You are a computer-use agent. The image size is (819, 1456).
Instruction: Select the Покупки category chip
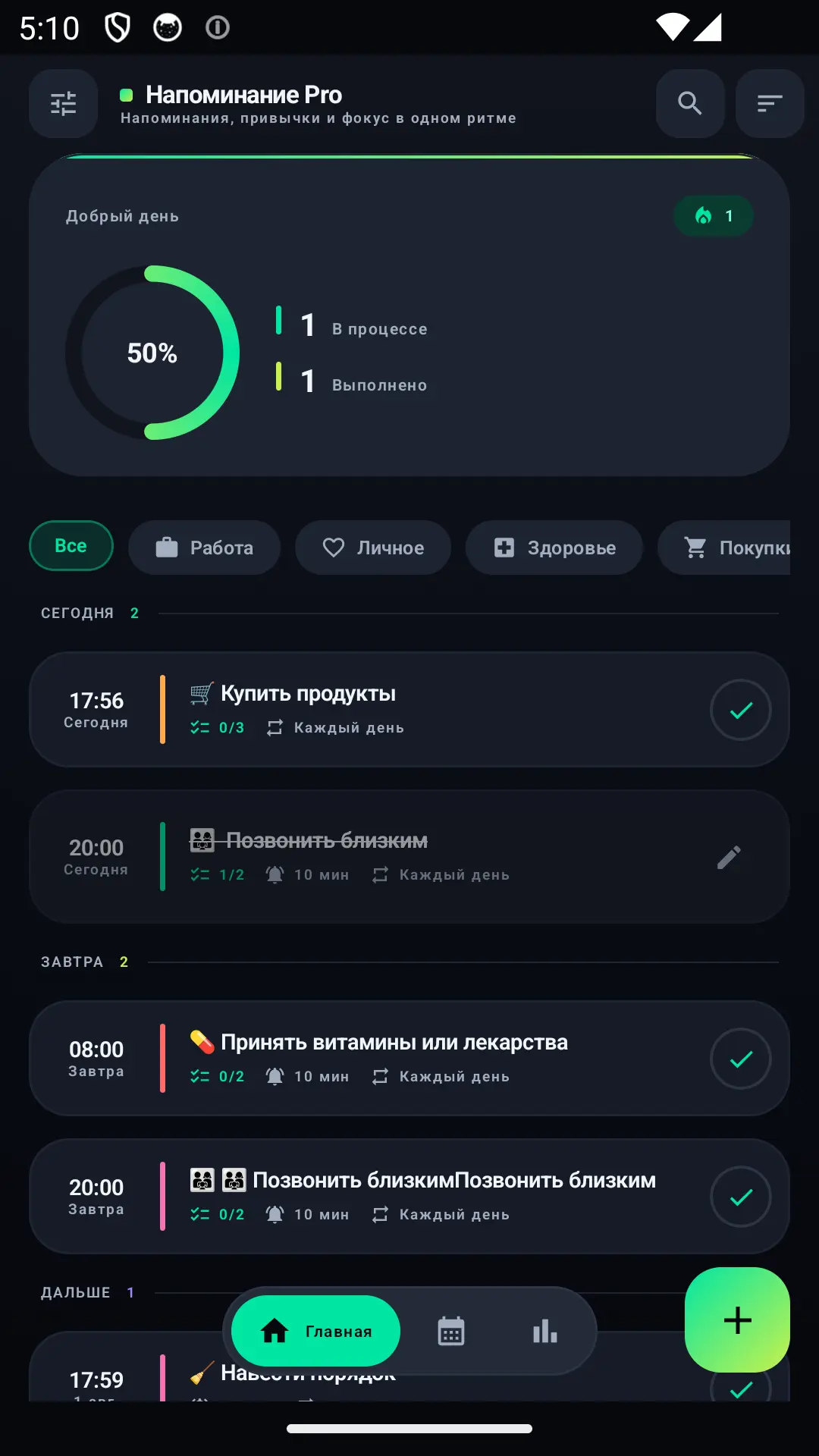[724, 548]
